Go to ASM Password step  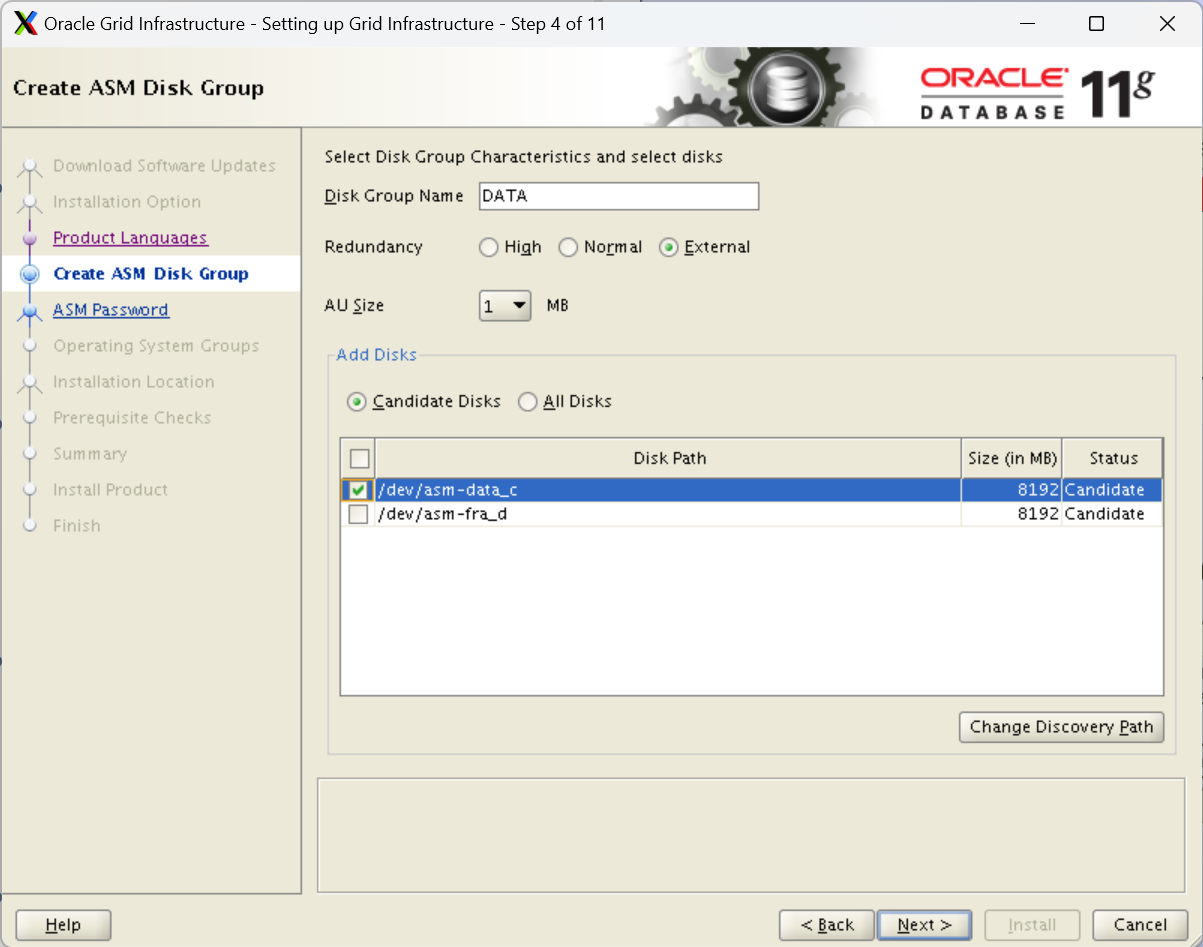click(x=111, y=310)
